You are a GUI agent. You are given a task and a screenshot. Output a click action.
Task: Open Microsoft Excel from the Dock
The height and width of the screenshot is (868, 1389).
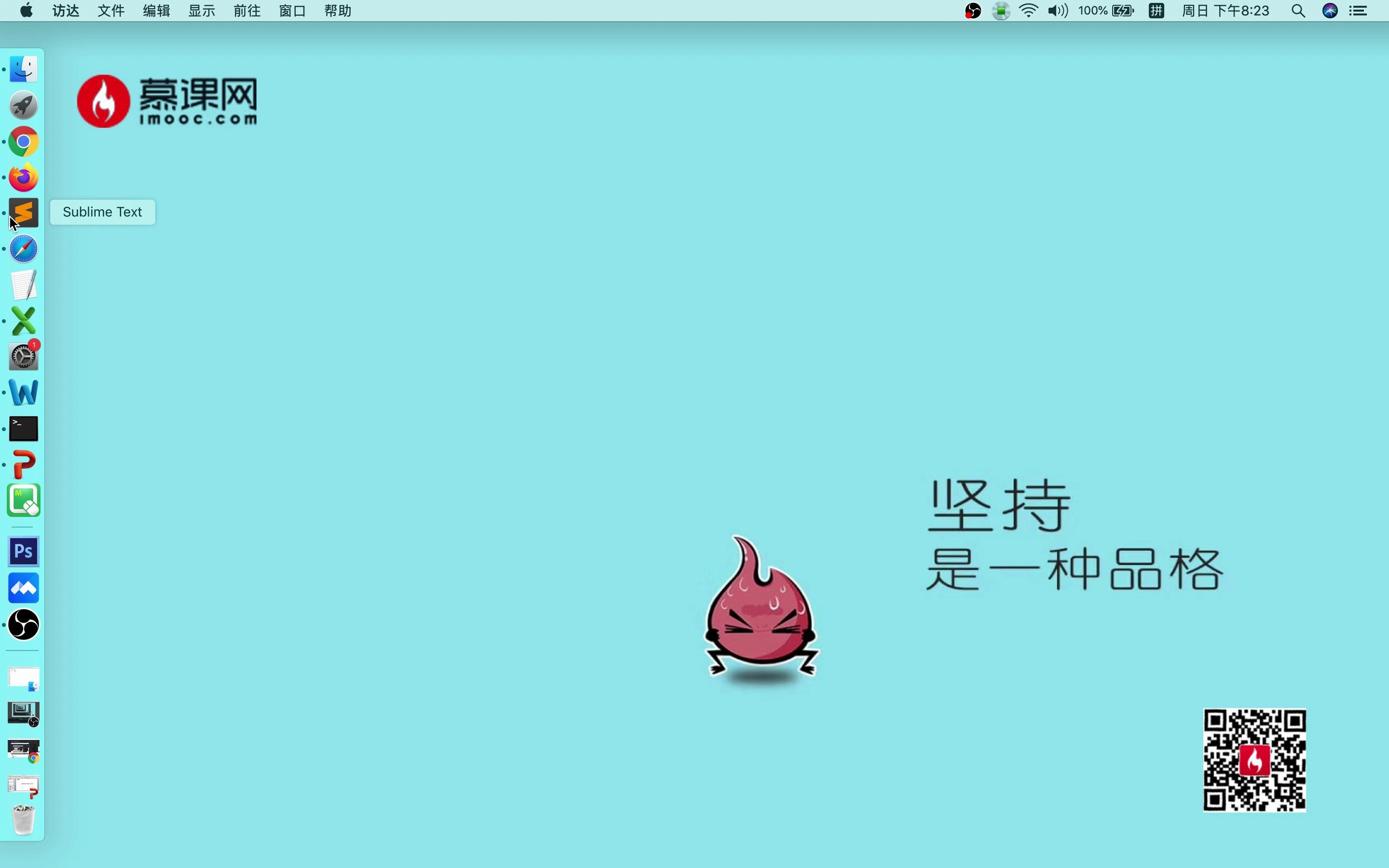(23, 320)
